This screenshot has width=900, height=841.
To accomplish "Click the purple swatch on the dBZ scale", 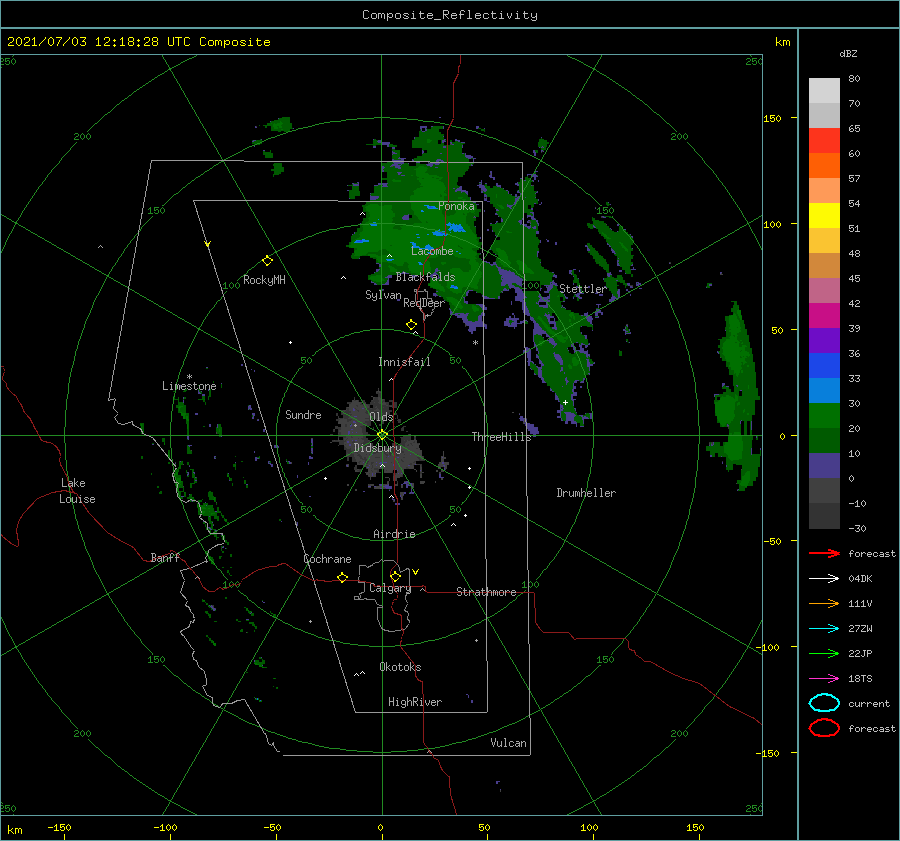I will click(824, 341).
